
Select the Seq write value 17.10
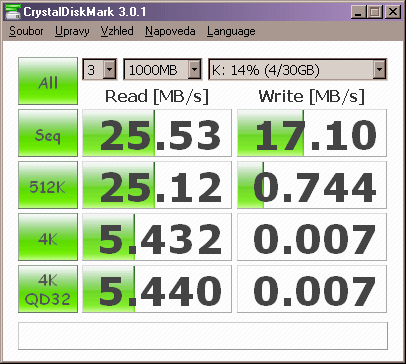pyautogui.click(x=312, y=133)
